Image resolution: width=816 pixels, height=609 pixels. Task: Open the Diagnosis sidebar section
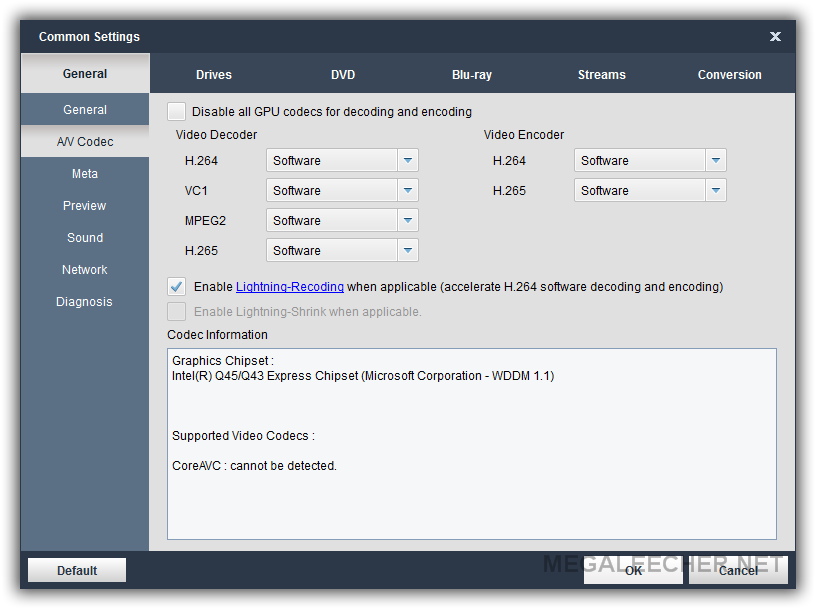click(85, 301)
